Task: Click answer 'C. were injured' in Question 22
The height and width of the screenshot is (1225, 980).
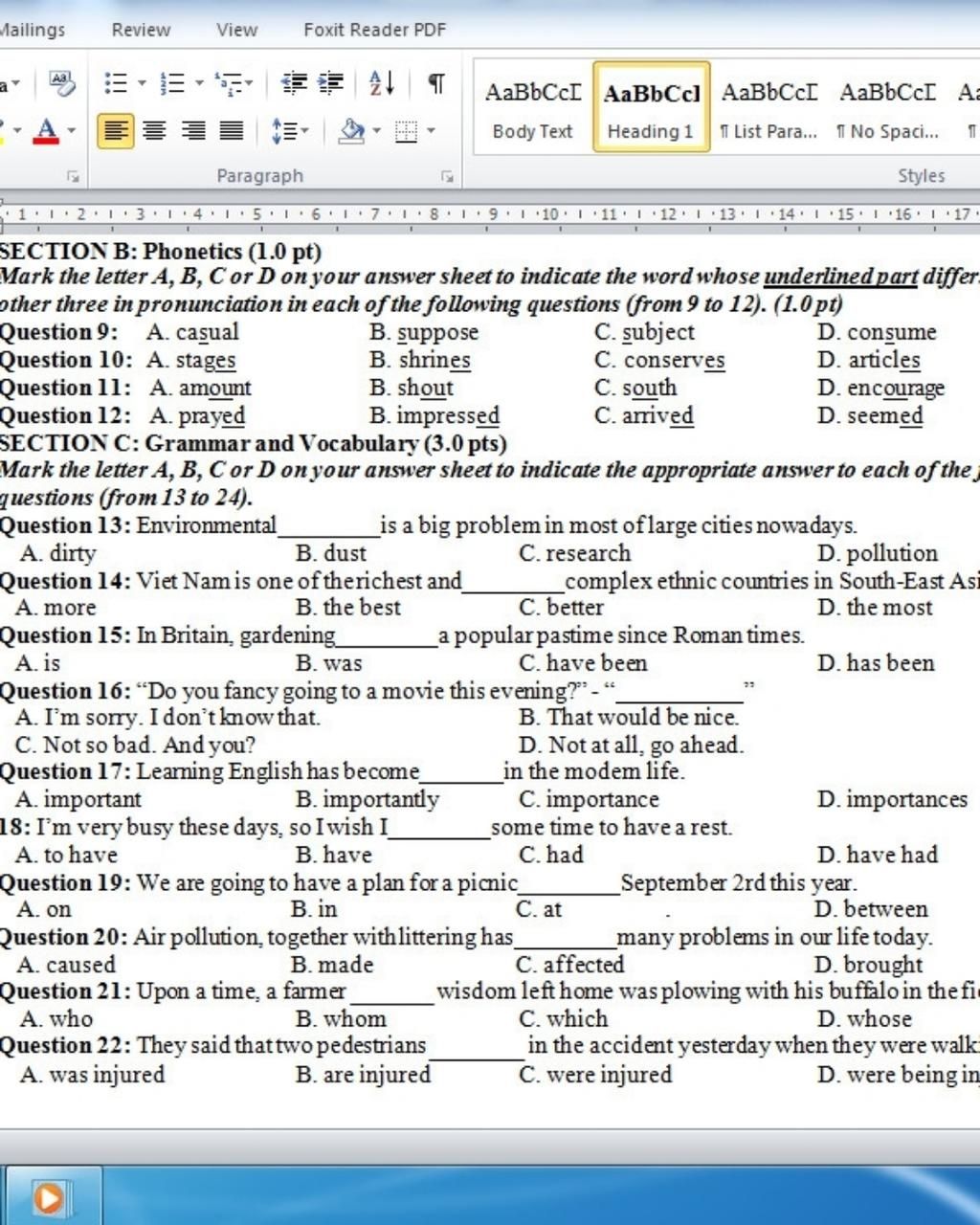Action: pyautogui.click(x=595, y=1075)
